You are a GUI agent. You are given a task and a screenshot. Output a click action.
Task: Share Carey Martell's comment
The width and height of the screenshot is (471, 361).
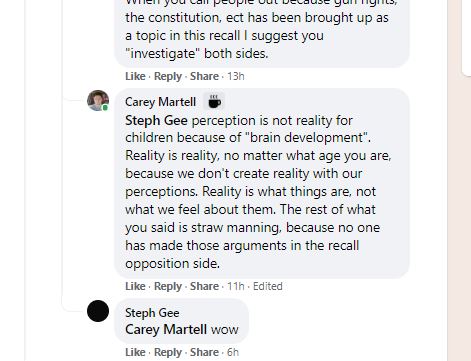coord(204,286)
